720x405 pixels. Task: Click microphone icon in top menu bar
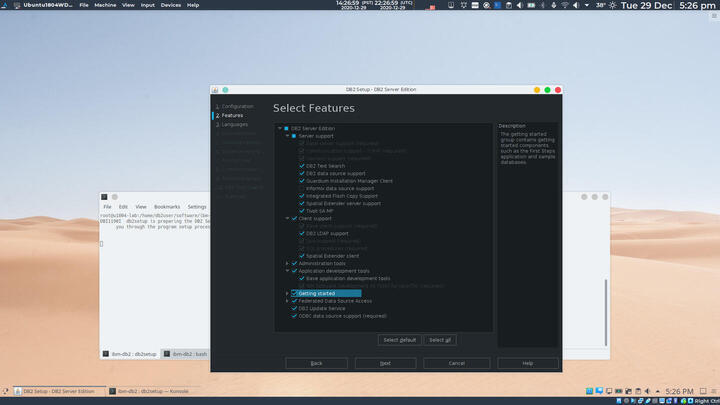coord(553,5)
